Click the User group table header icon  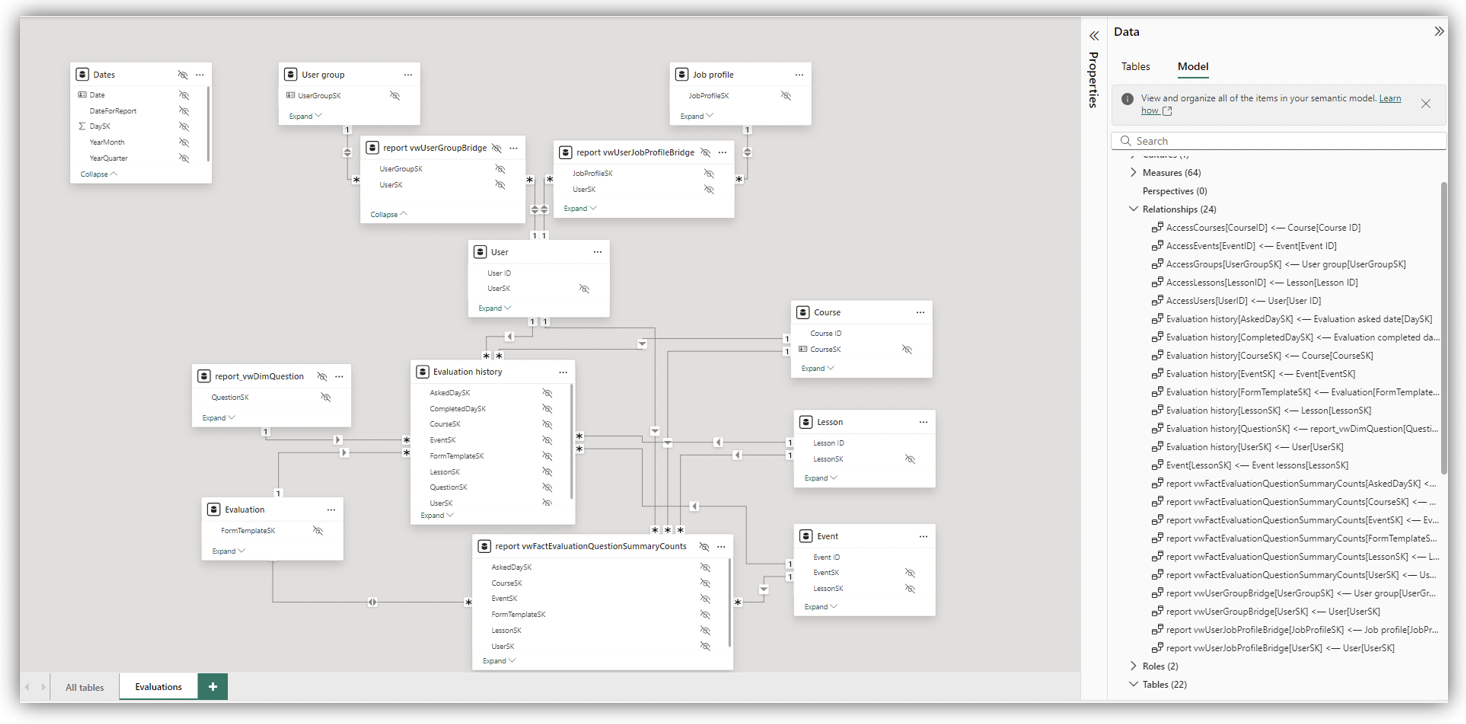tap(291, 75)
